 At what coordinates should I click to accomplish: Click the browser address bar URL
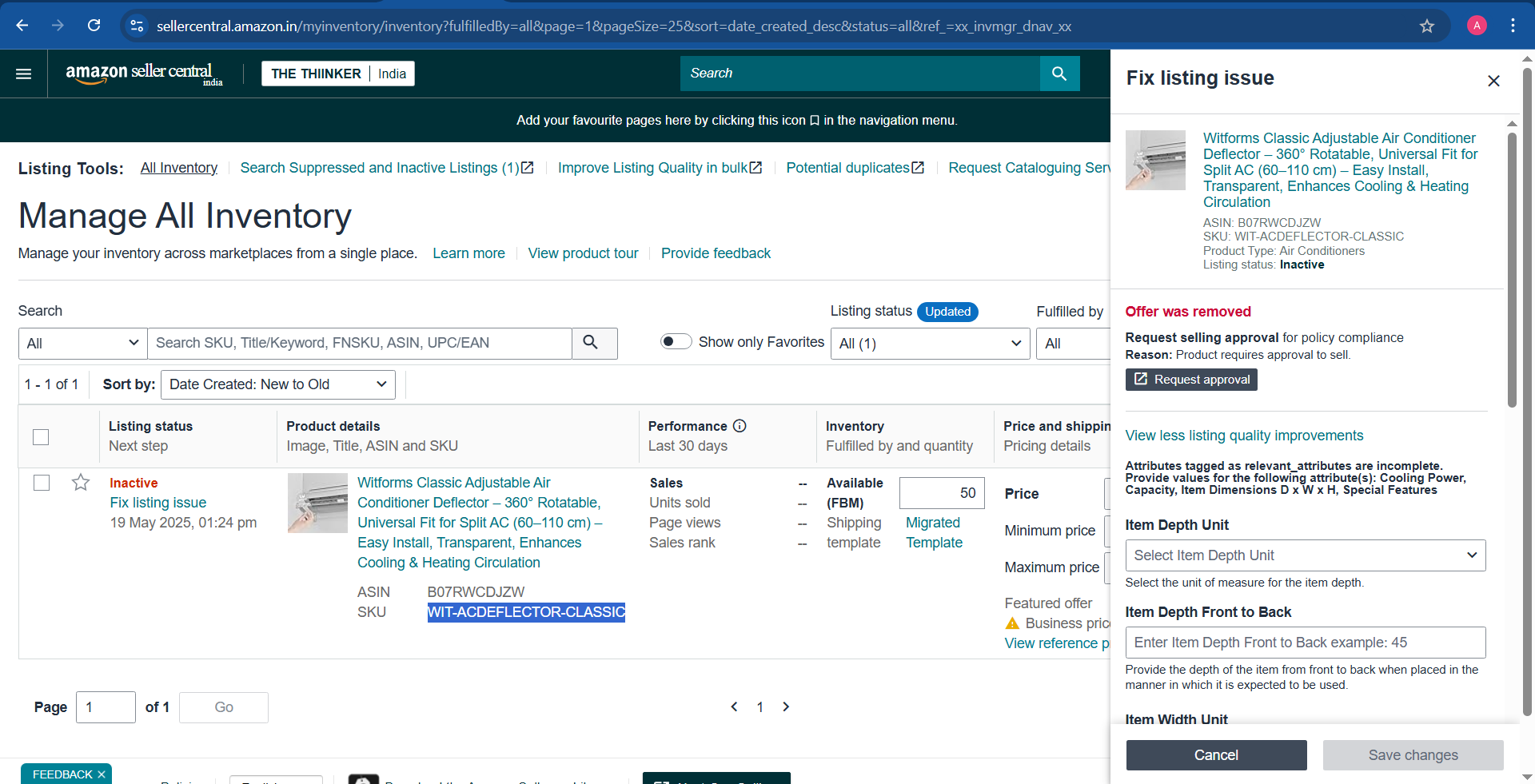[x=614, y=26]
